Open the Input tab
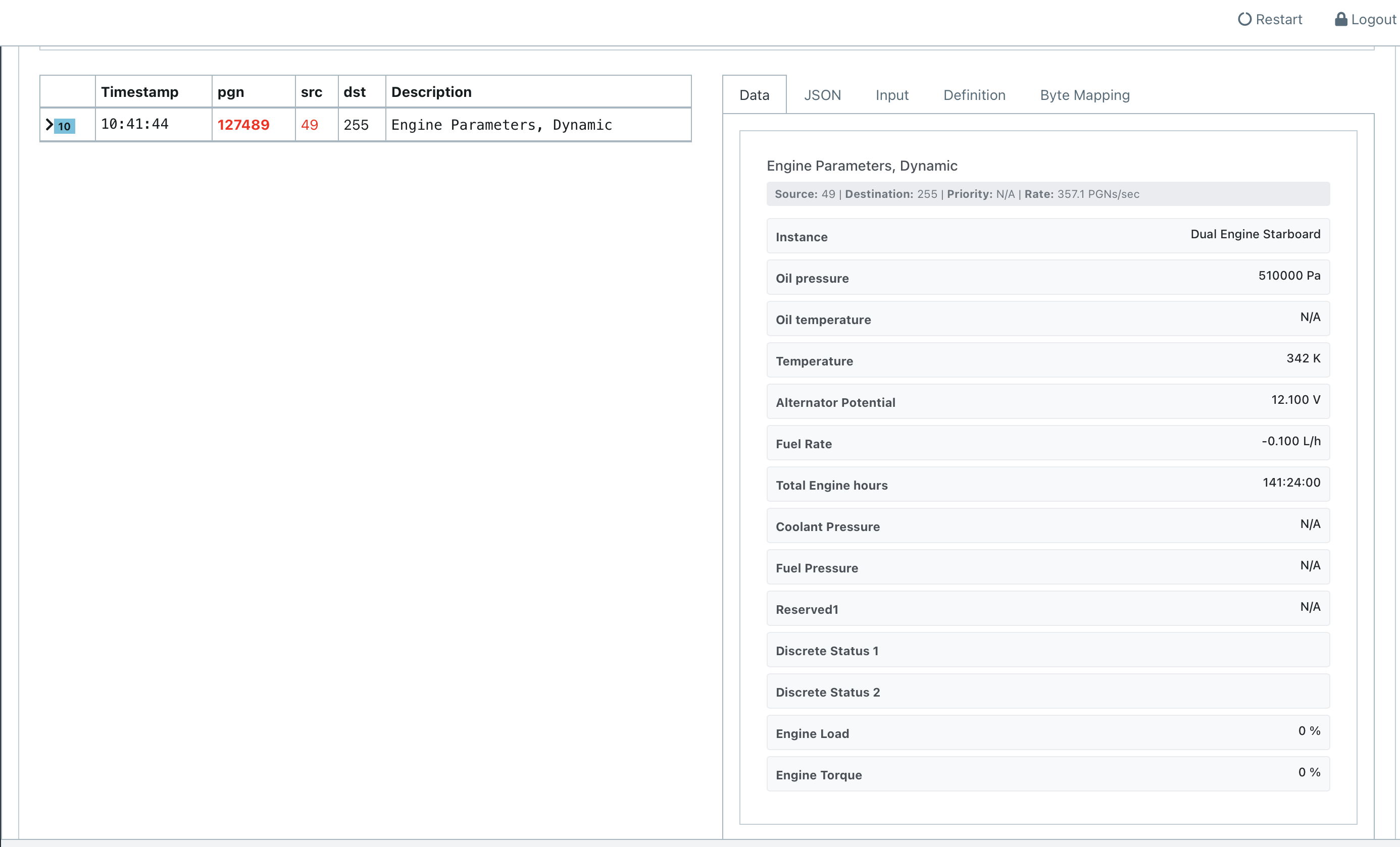1400x847 pixels. (x=891, y=95)
